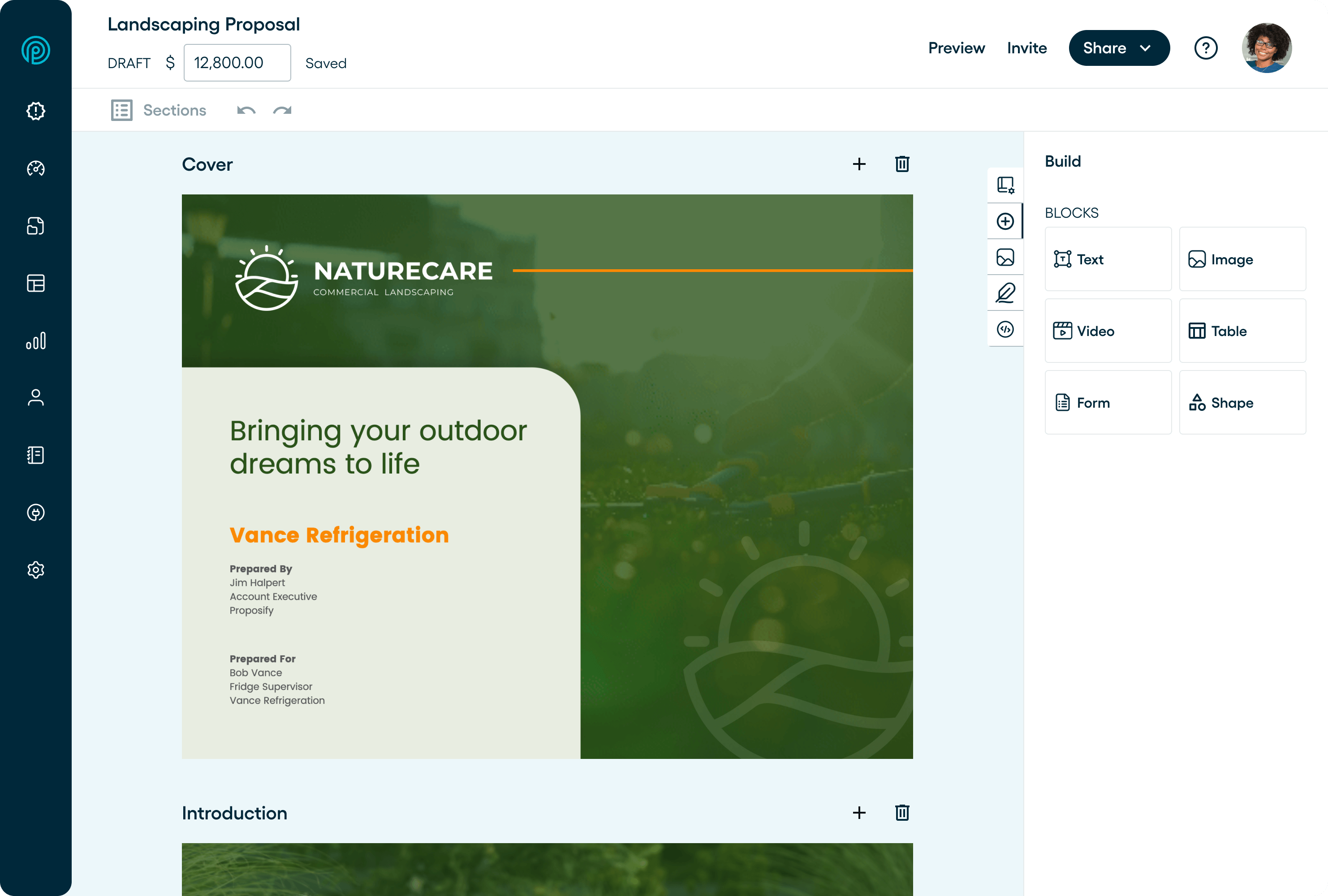Open the image library panel icon
The height and width of the screenshot is (896, 1328).
[1005, 257]
